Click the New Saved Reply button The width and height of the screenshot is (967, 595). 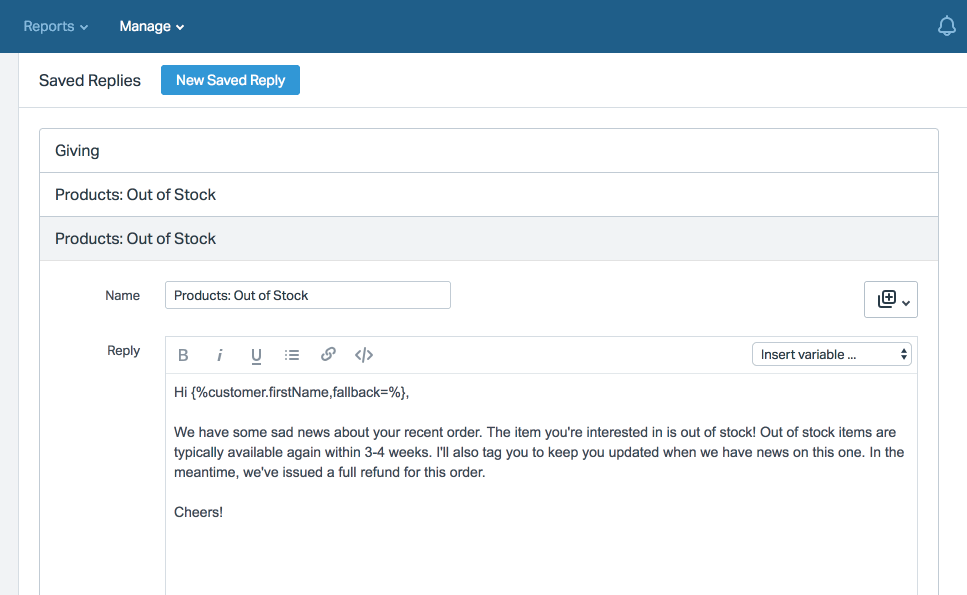point(230,80)
